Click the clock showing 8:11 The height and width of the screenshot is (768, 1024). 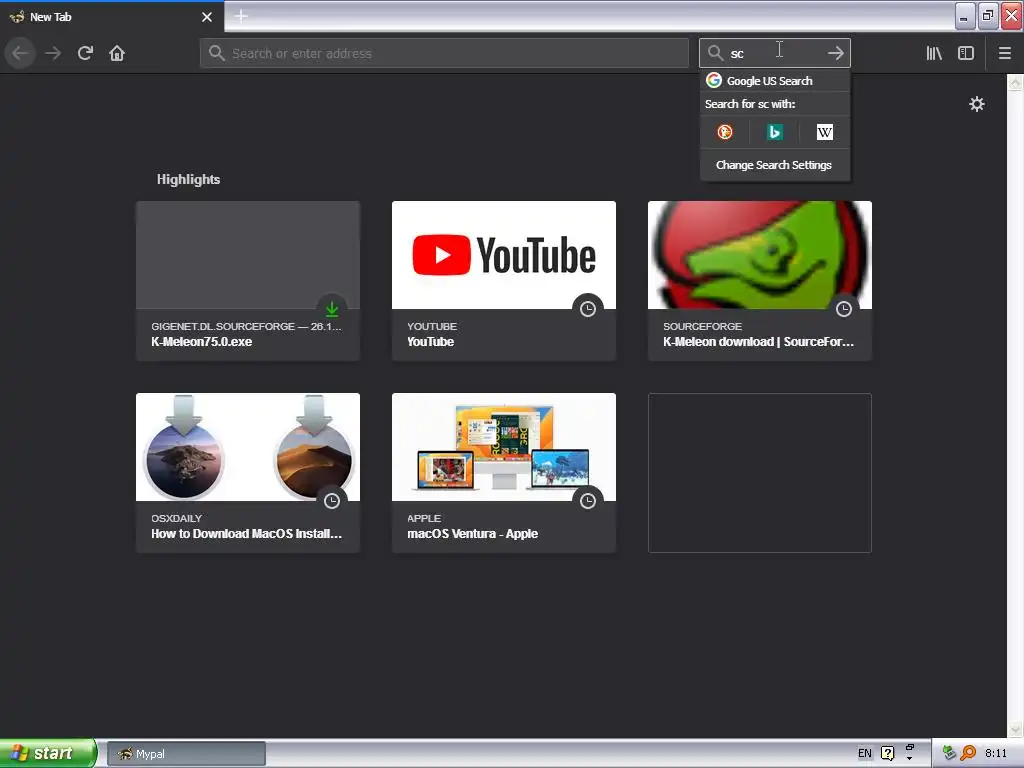click(995, 753)
